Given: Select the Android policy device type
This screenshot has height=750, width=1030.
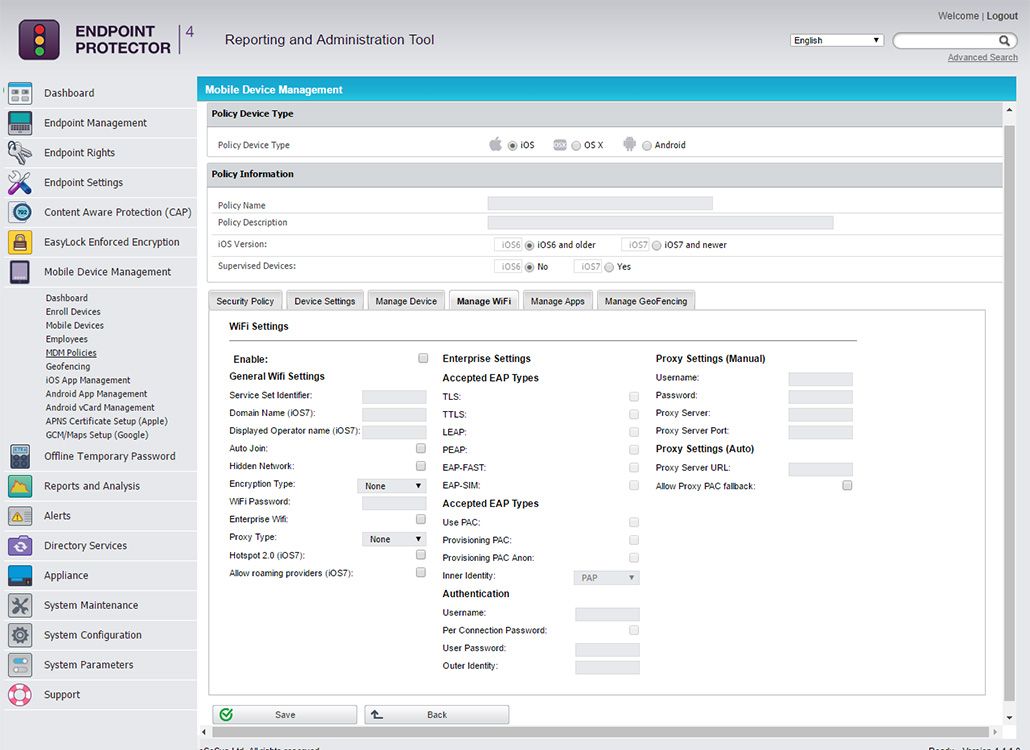Looking at the screenshot, I should [647, 146].
